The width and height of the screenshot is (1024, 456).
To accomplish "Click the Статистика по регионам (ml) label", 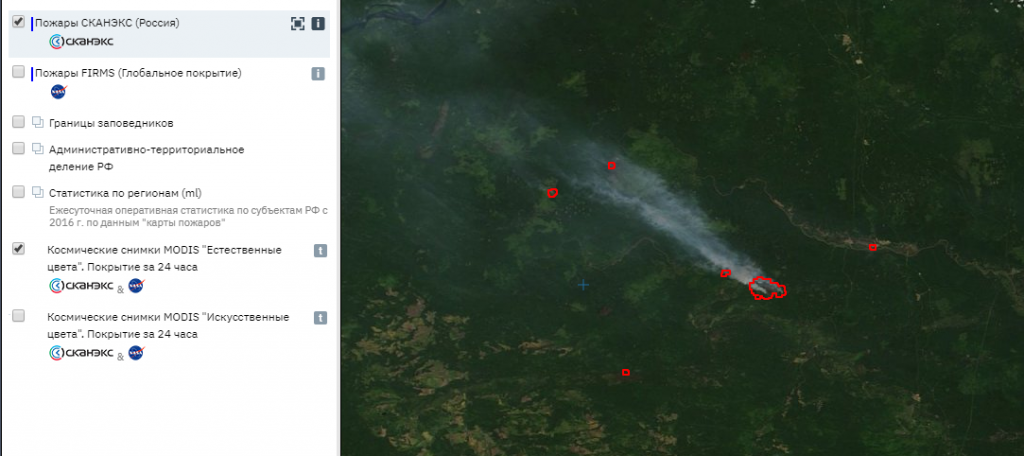I will (125, 193).
